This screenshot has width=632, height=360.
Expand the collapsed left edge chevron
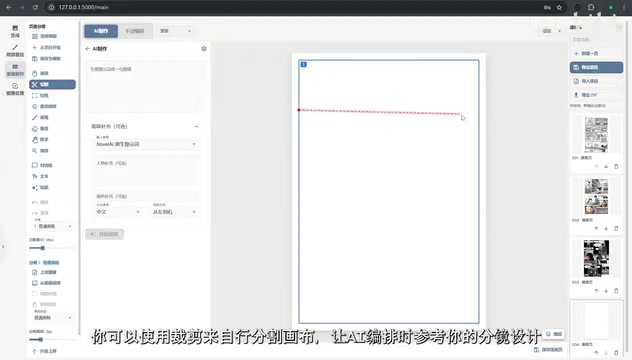(x=3, y=247)
